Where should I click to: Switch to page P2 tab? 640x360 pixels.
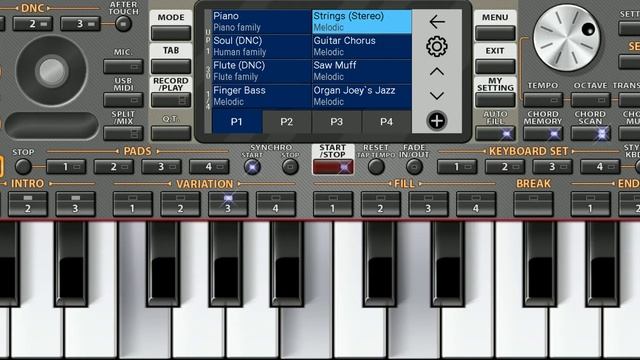coord(287,122)
